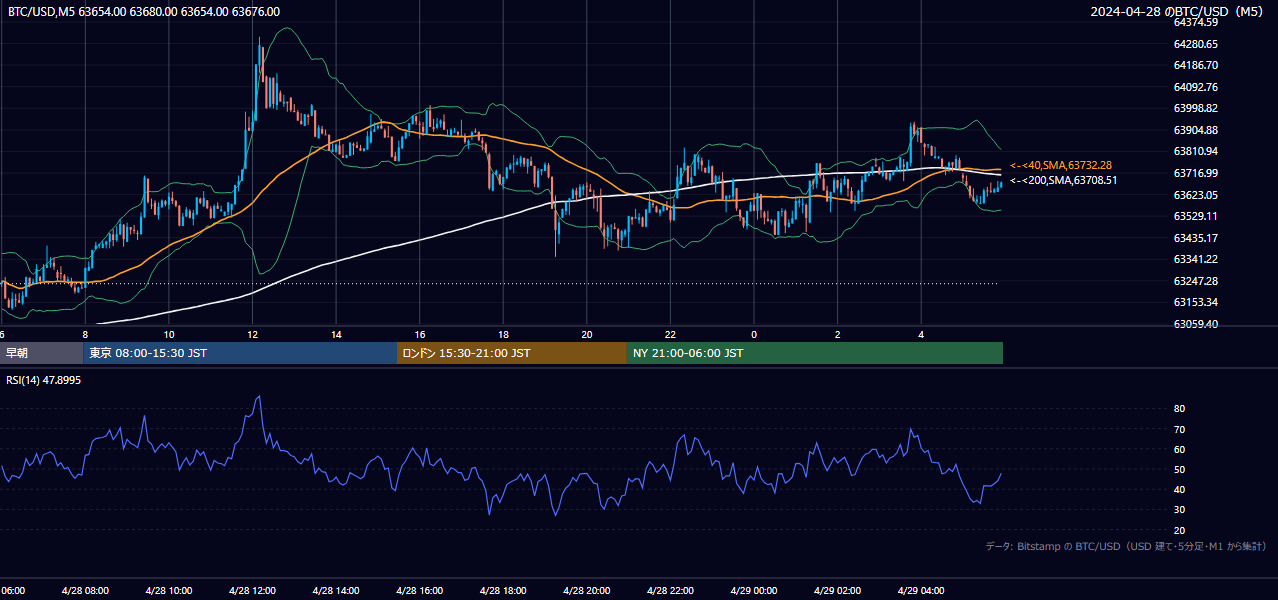Viewport: 1278px width, 600px height.
Task: Click the 63247.28 price axis label
Action: point(1196,281)
